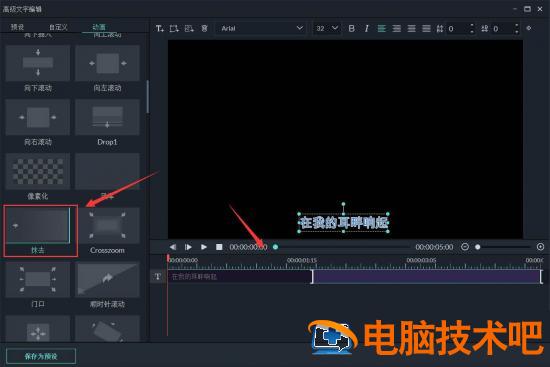
Task: Select the Crosszoom animation thumbnail
Action: (107, 225)
